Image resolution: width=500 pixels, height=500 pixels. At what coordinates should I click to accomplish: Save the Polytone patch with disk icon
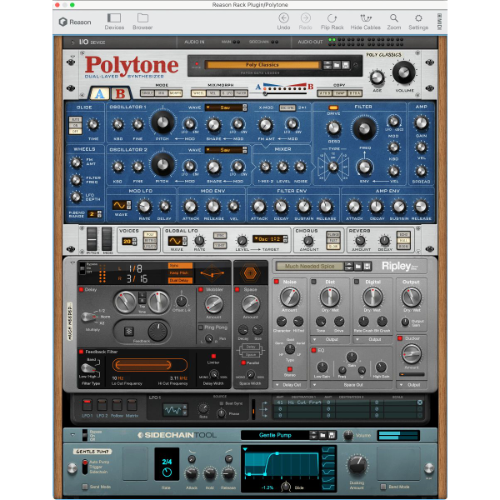pos(346,65)
